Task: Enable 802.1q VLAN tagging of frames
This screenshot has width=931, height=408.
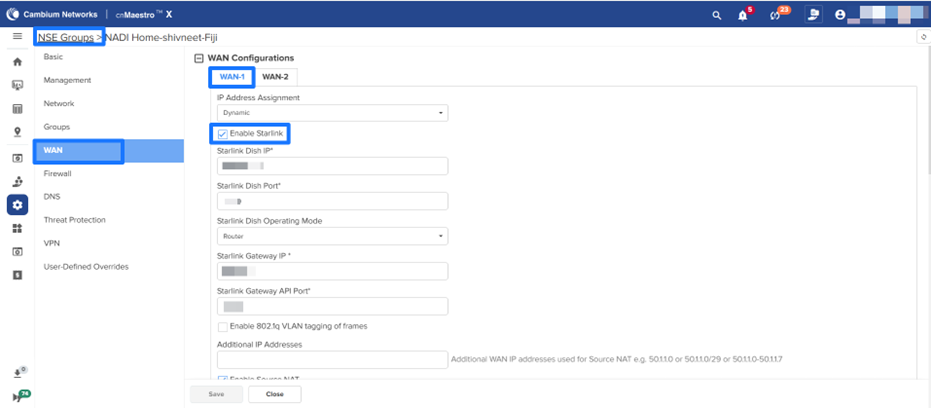Action: 222,326
